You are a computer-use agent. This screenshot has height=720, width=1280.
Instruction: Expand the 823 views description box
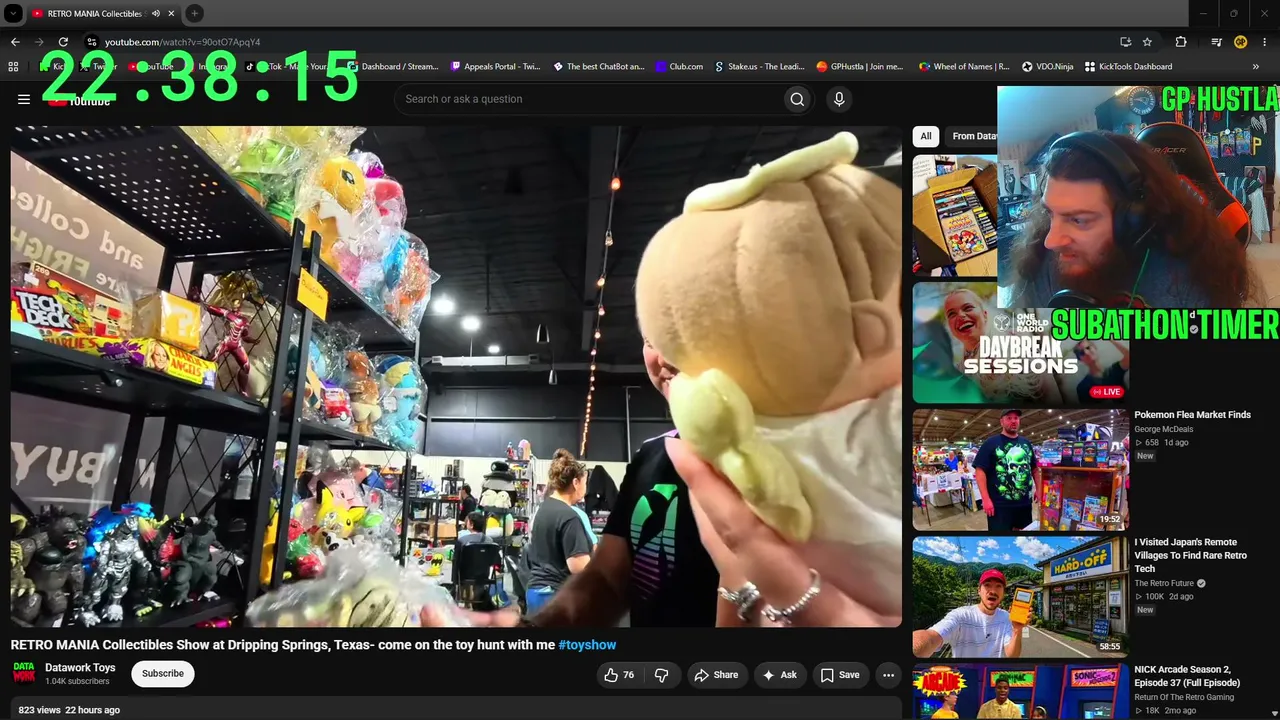click(x=456, y=709)
